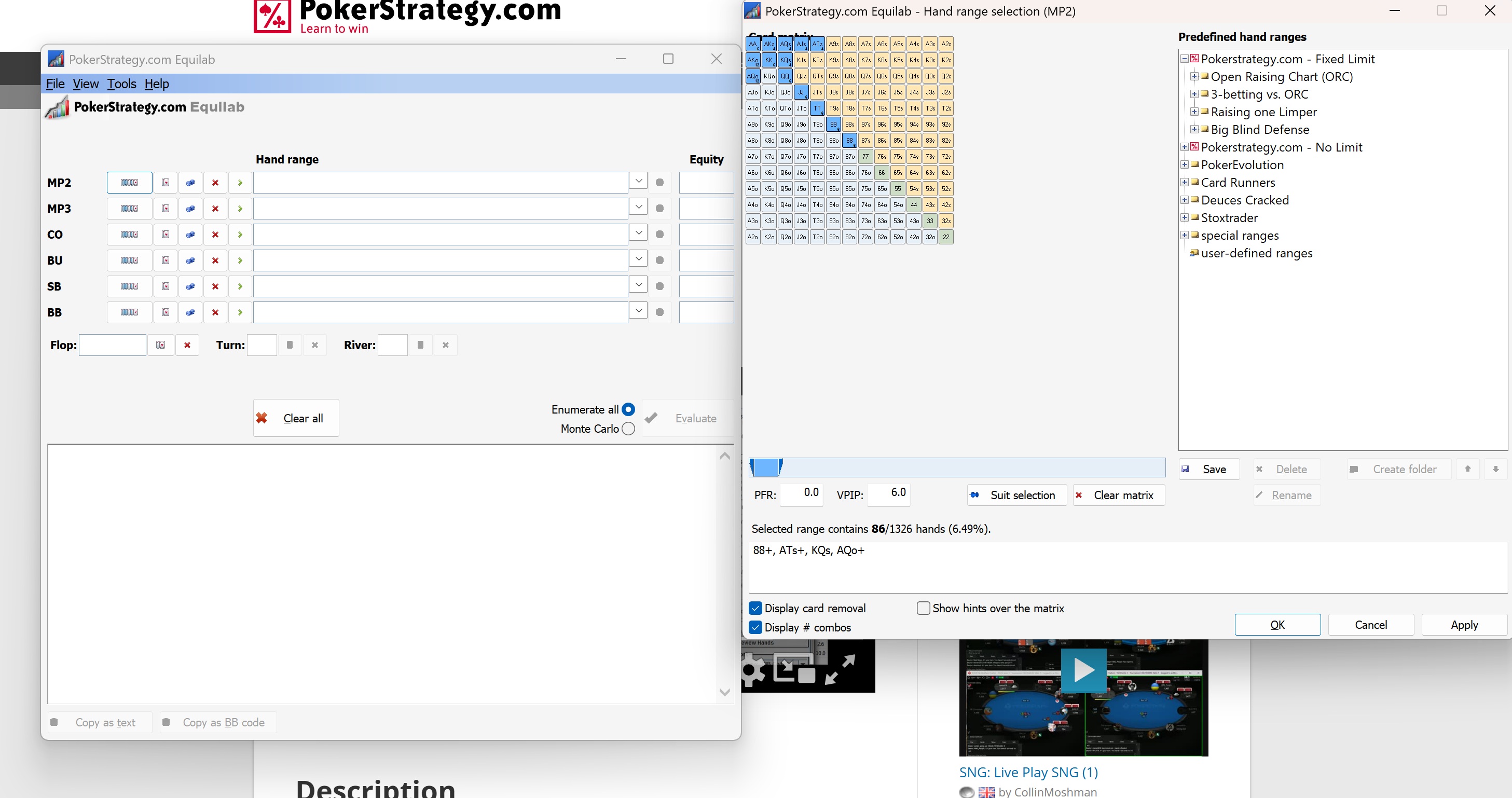This screenshot has width=1512, height=798.
Task: Click the MP2 hand range text field
Action: pos(440,183)
